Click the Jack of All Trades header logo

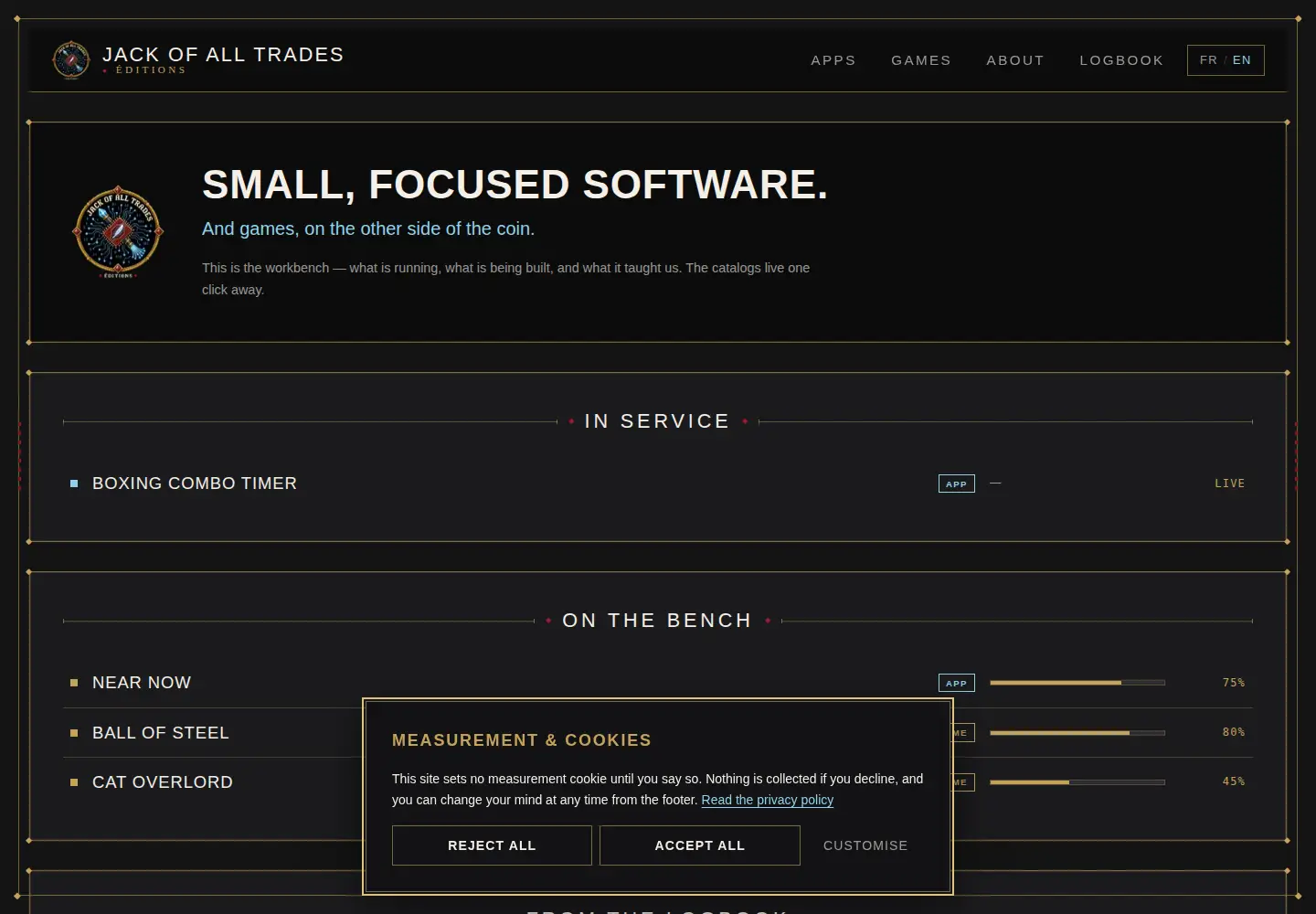click(71, 60)
